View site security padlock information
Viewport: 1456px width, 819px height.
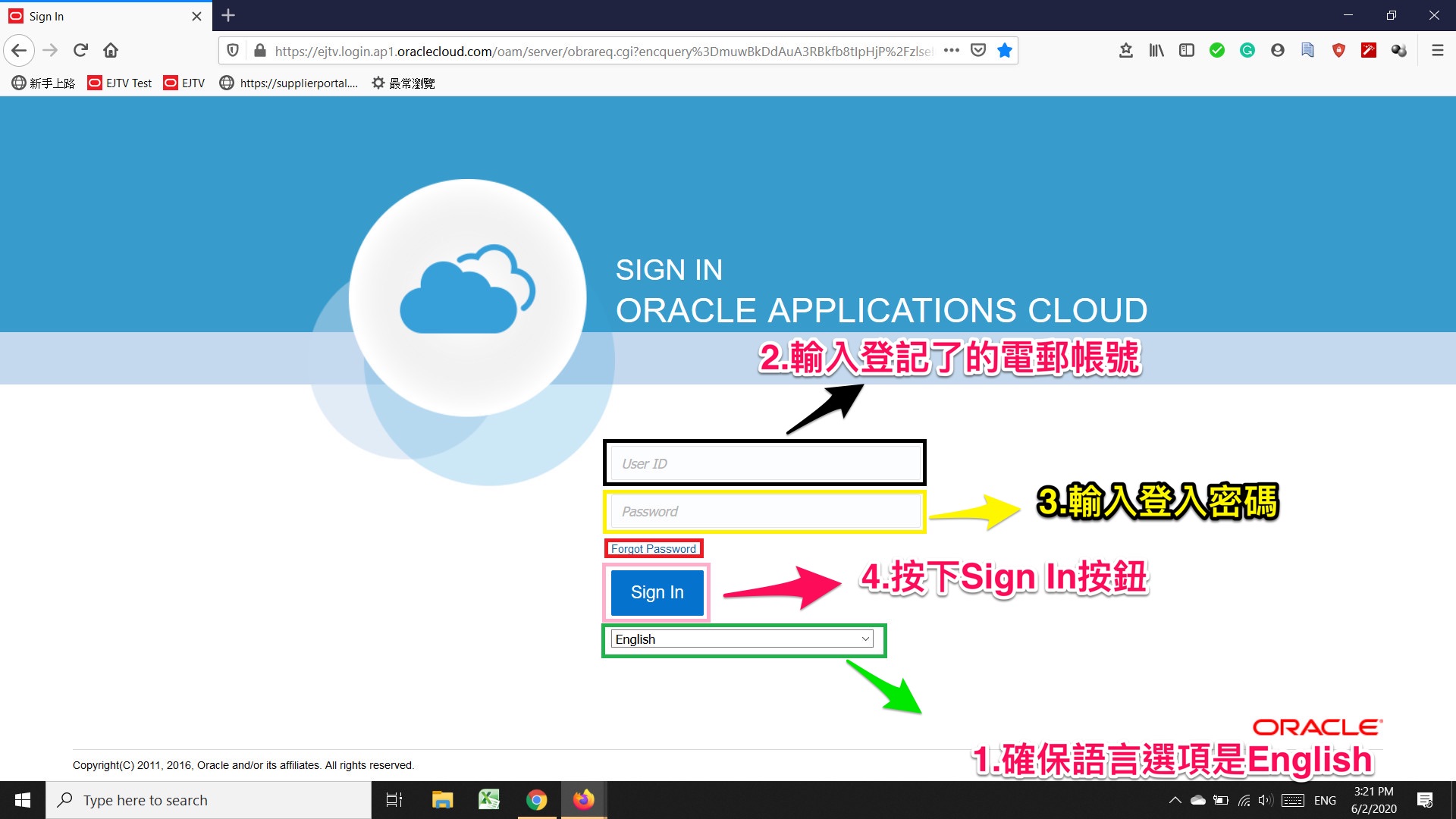259,51
